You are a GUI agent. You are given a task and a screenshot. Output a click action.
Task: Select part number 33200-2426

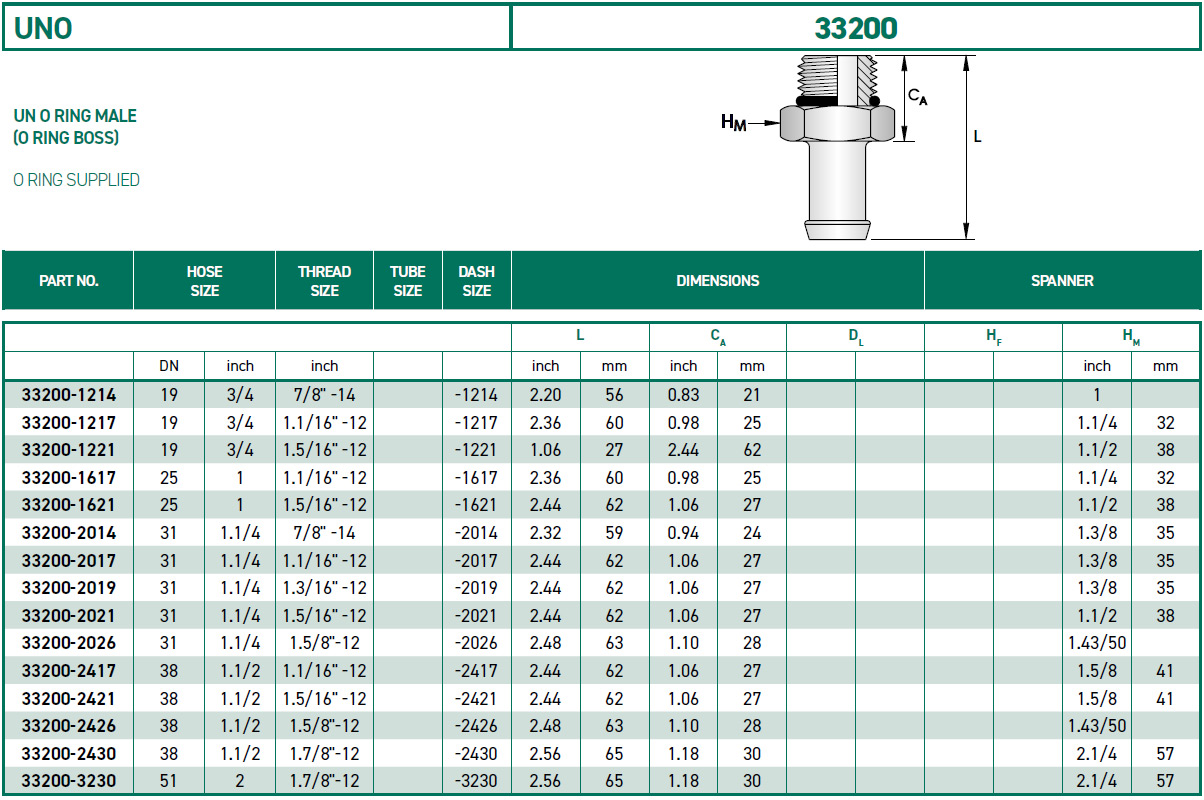(68, 725)
